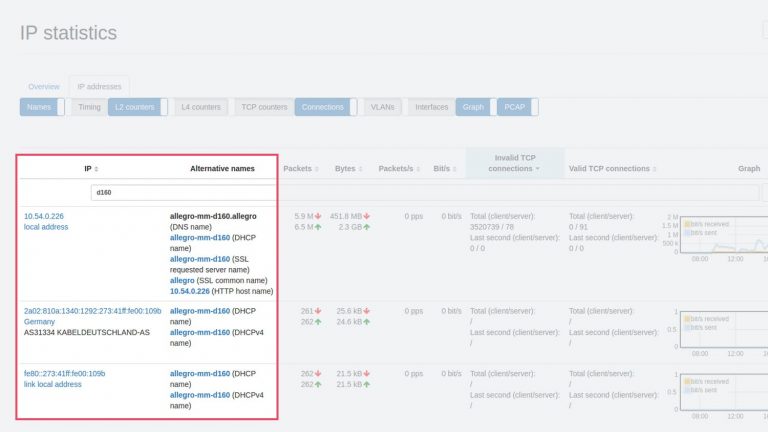The width and height of the screenshot is (768, 432).
Task: Enable the Timing column group
Action: tap(89, 107)
